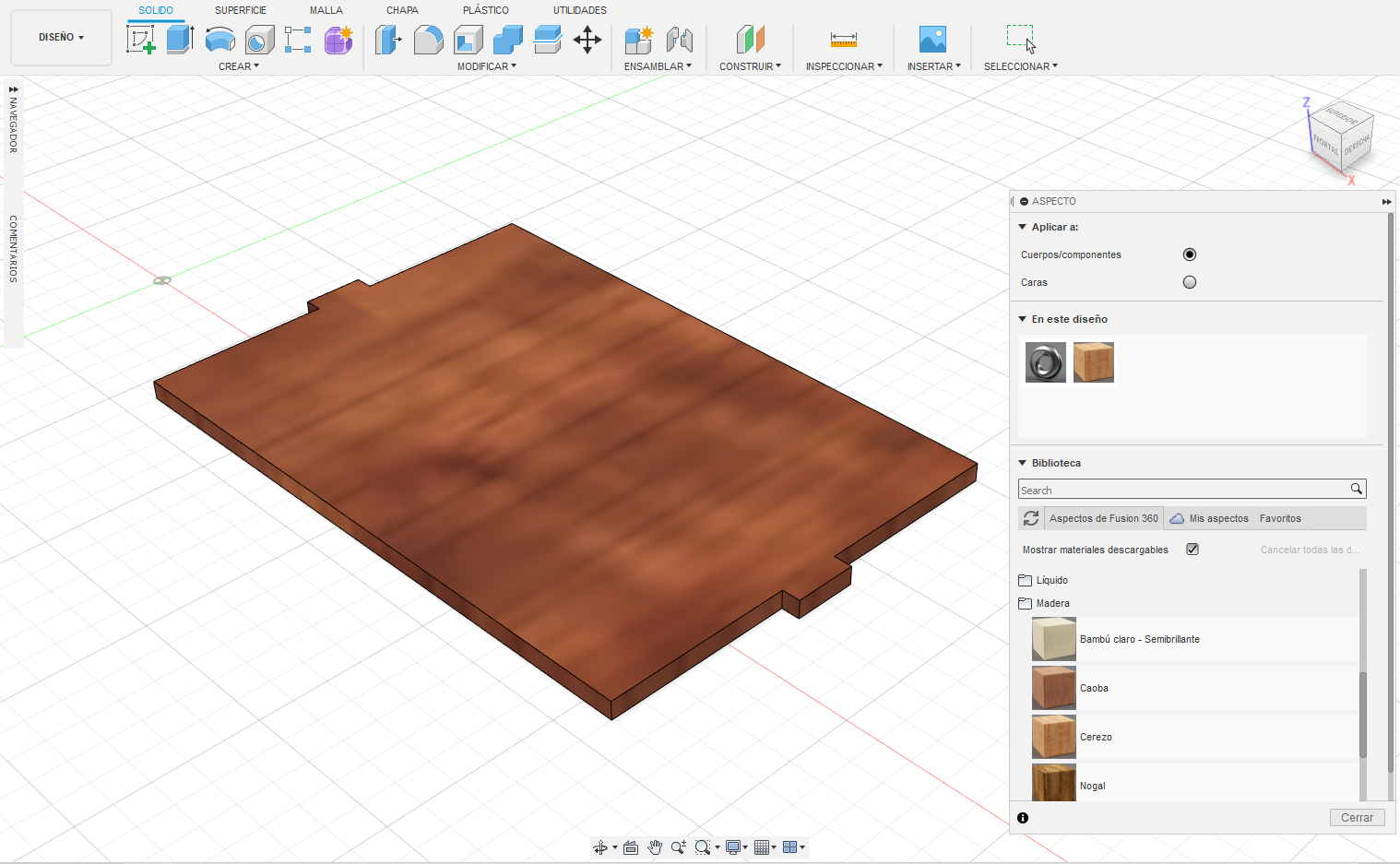Select the Create Form tool
The width and height of the screenshot is (1400, 864).
coord(338,40)
